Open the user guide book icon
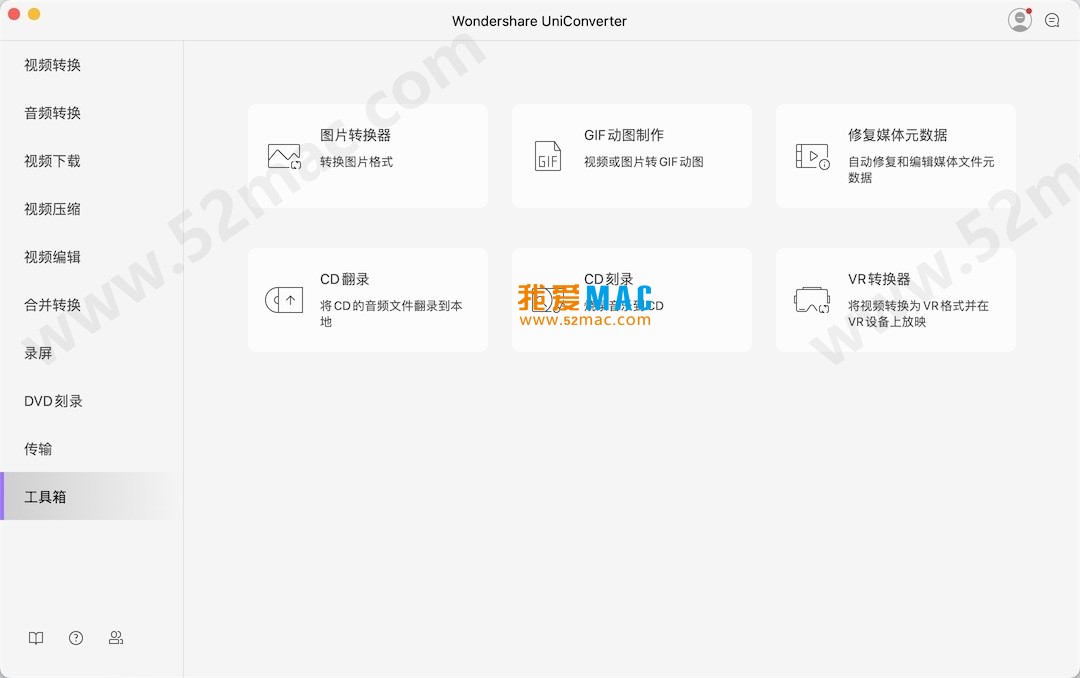1080x678 pixels. pos(36,638)
